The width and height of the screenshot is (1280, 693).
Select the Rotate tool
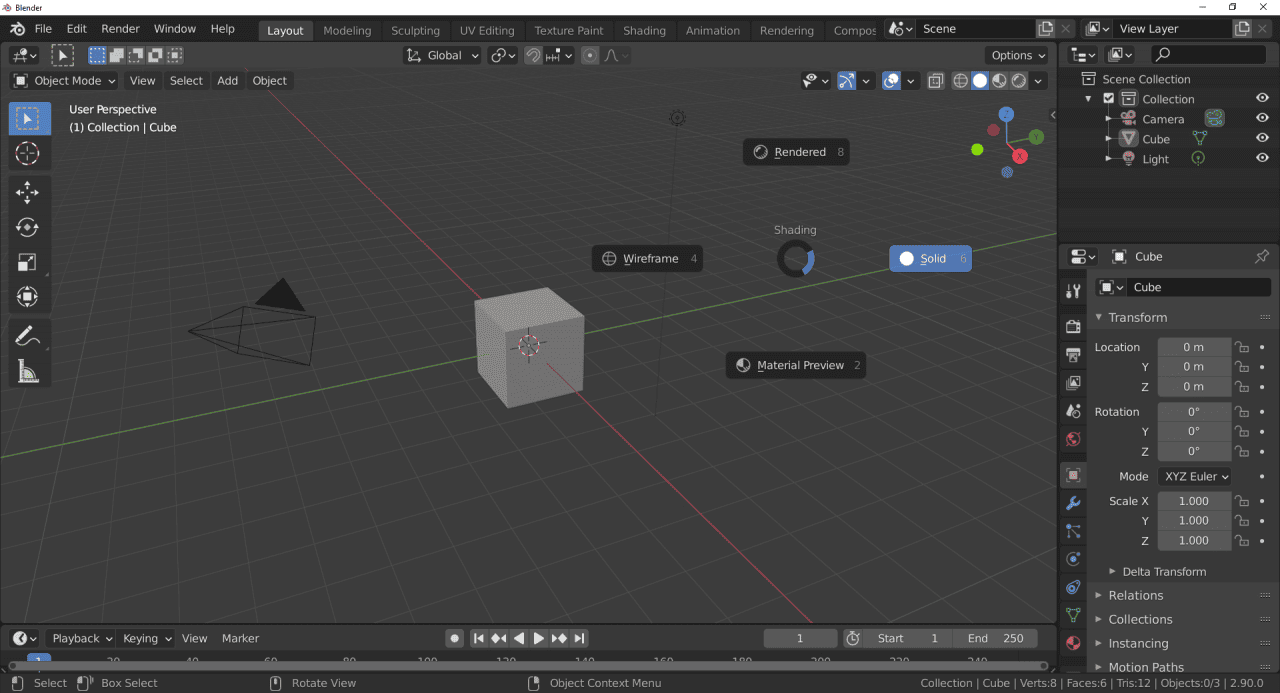pyautogui.click(x=29, y=227)
